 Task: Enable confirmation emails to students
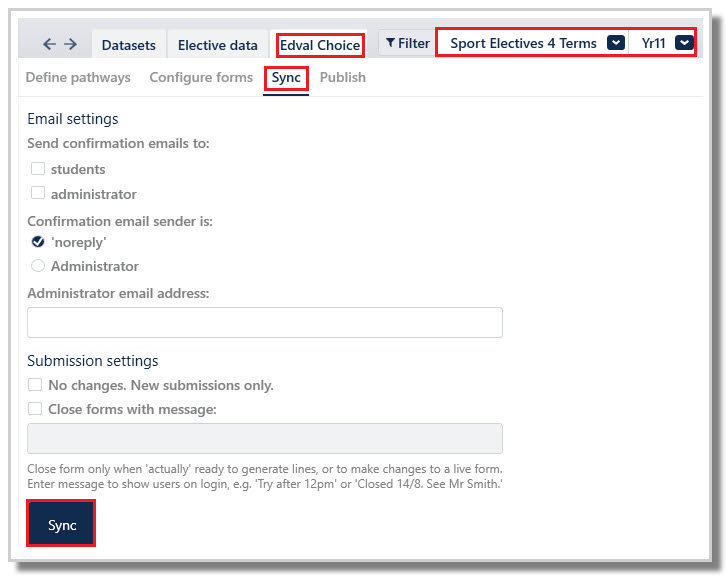click(38, 168)
